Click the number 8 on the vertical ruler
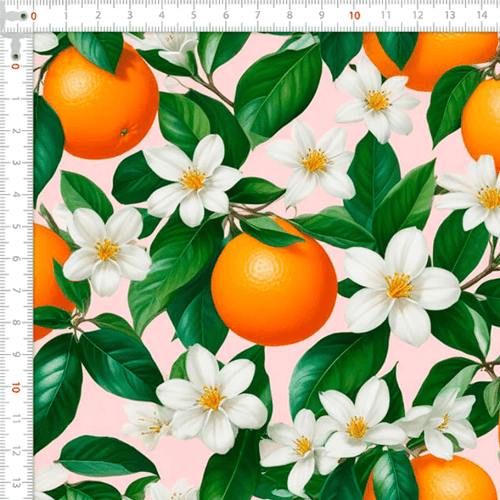Screen dimensions: 500x500 click(16, 323)
